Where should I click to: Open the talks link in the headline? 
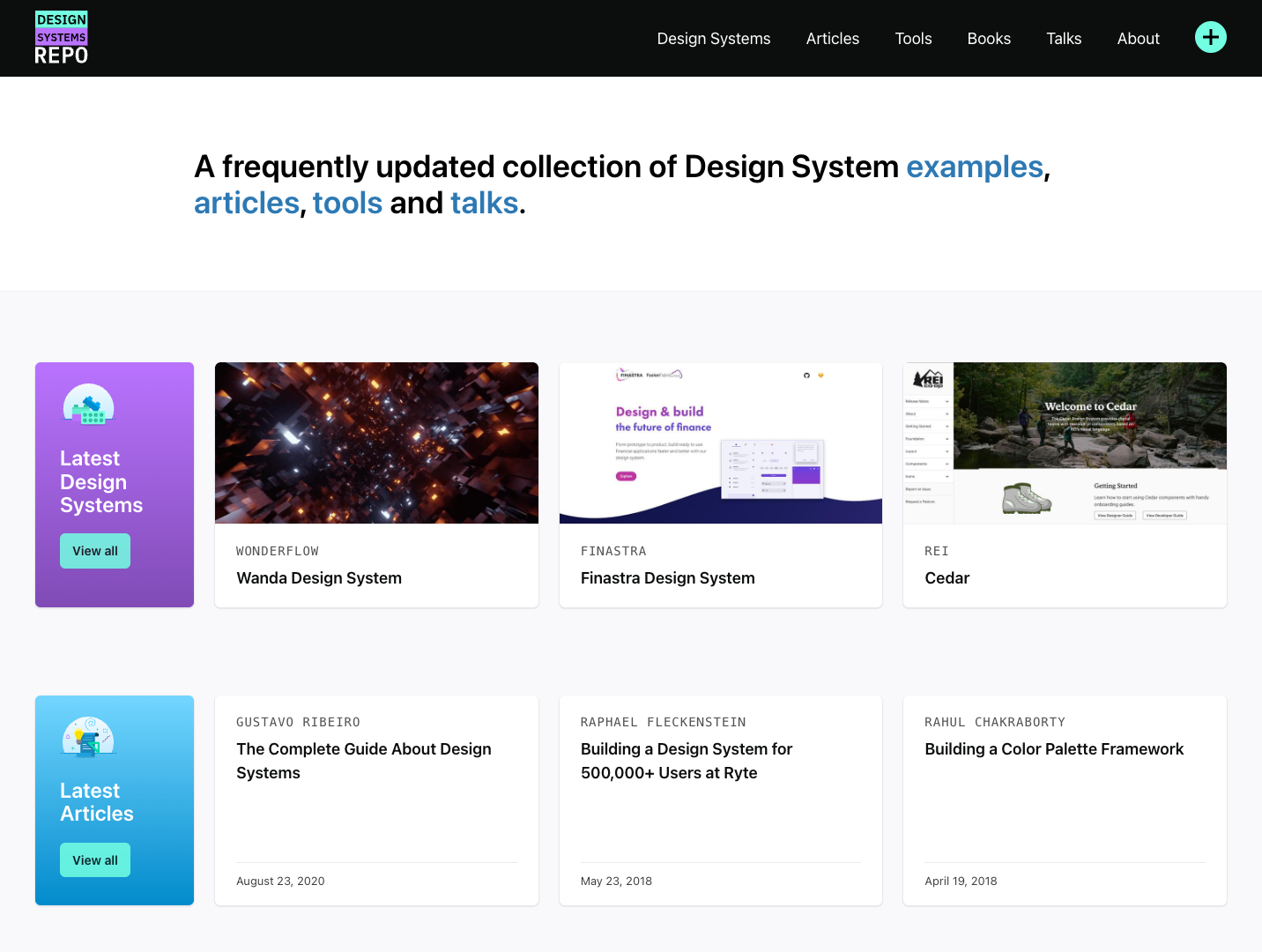[484, 203]
